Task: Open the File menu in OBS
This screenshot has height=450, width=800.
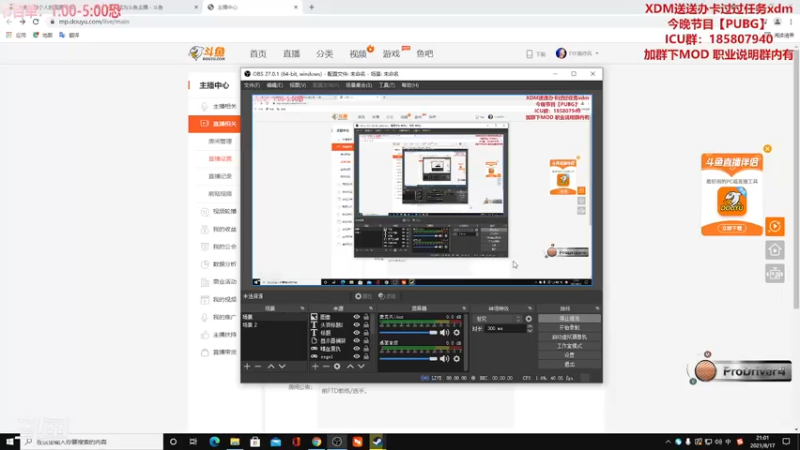Action: click(252, 85)
